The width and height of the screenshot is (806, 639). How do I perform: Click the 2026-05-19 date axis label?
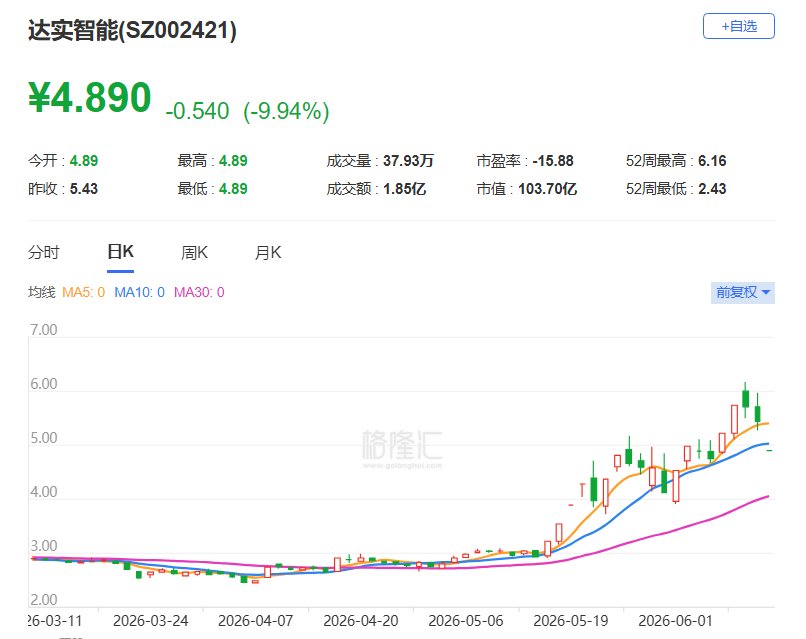tap(570, 620)
